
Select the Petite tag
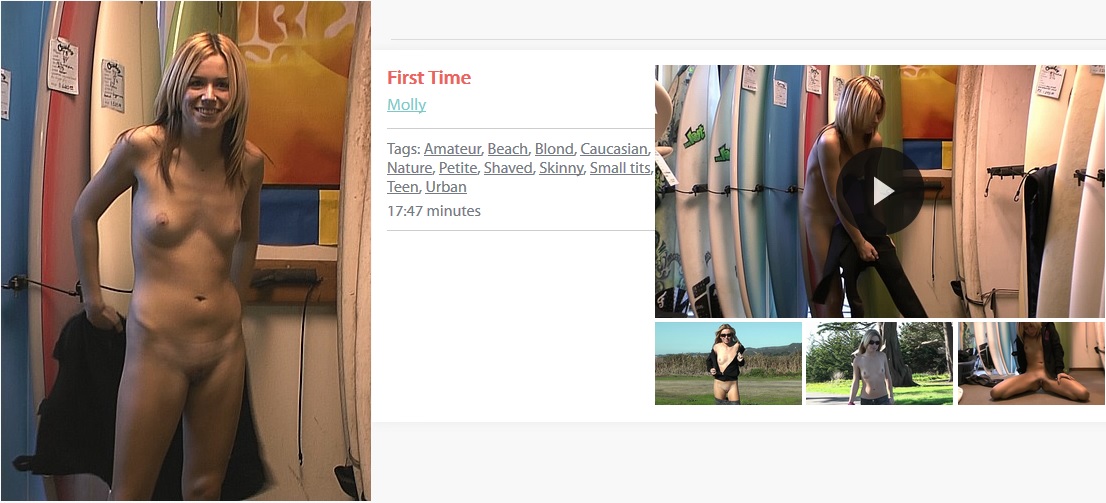[458, 168]
